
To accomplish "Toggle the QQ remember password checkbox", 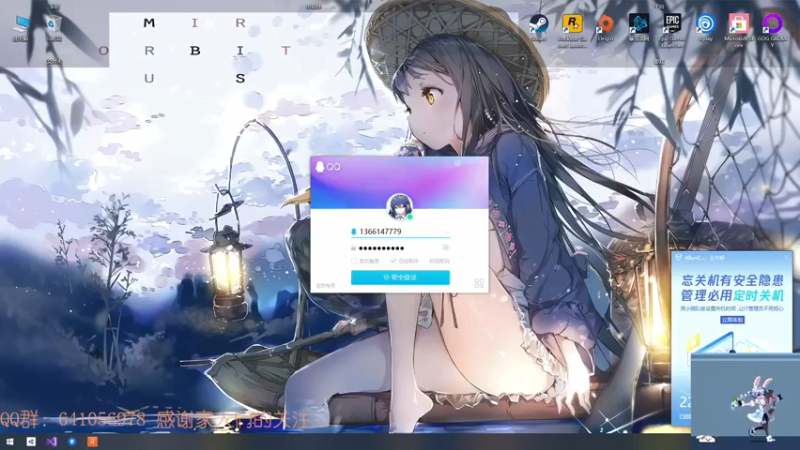I will click(393, 261).
